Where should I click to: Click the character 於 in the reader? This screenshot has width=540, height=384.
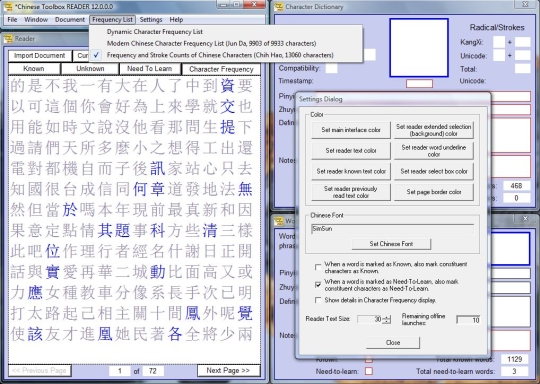coord(70,210)
